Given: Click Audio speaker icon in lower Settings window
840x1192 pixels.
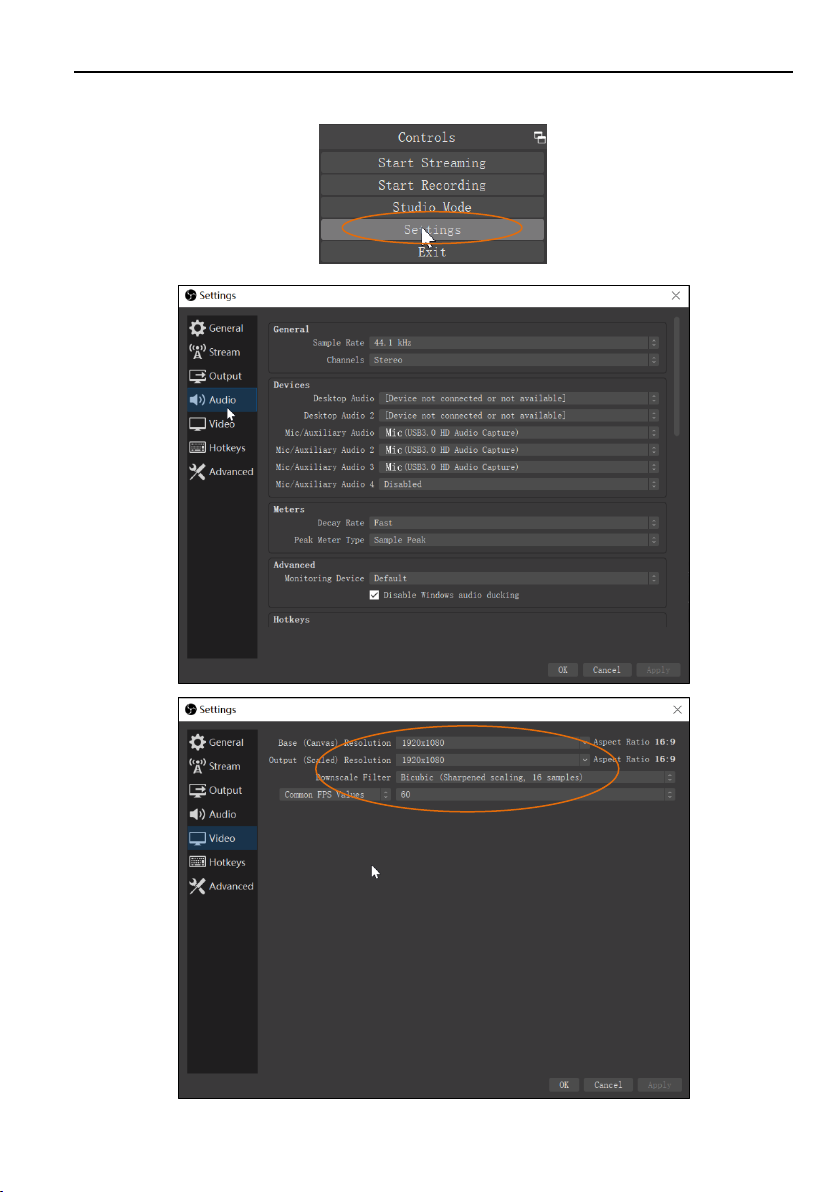Looking at the screenshot, I should (198, 814).
